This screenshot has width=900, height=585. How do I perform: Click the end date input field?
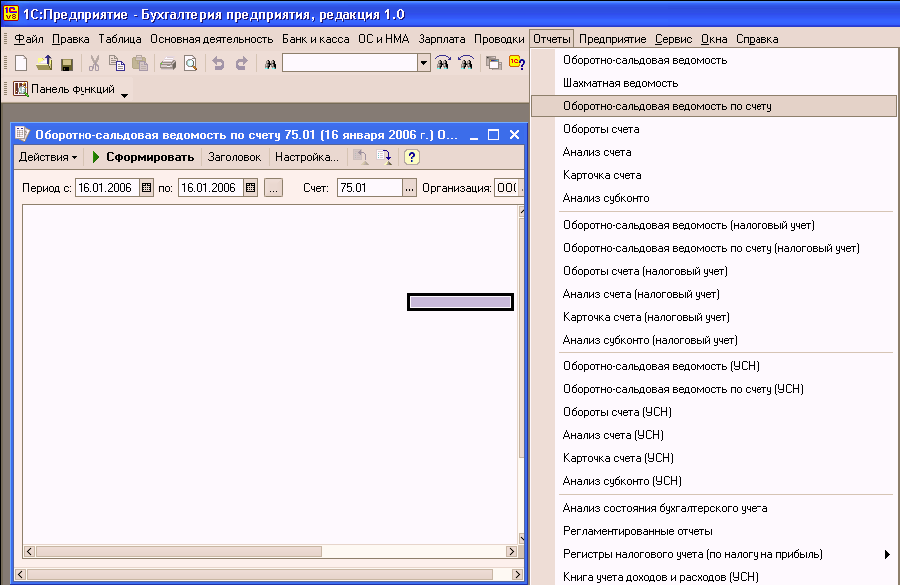pyautogui.click(x=210, y=187)
